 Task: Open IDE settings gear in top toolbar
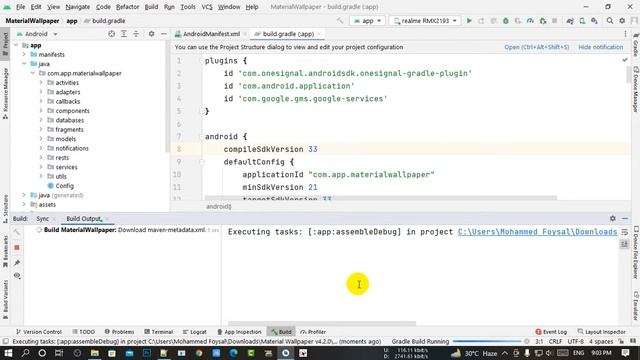[622, 20]
